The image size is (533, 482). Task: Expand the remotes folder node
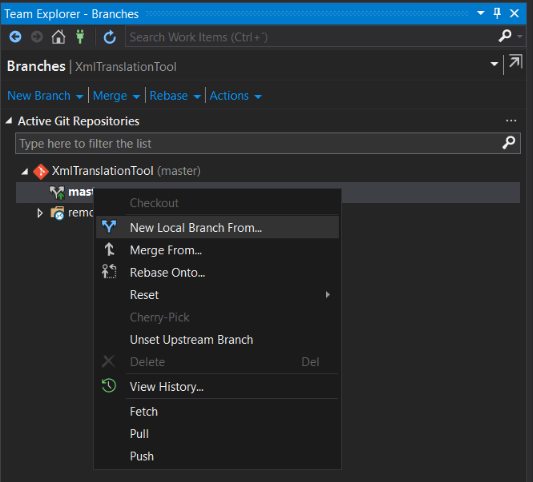(40, 213)
